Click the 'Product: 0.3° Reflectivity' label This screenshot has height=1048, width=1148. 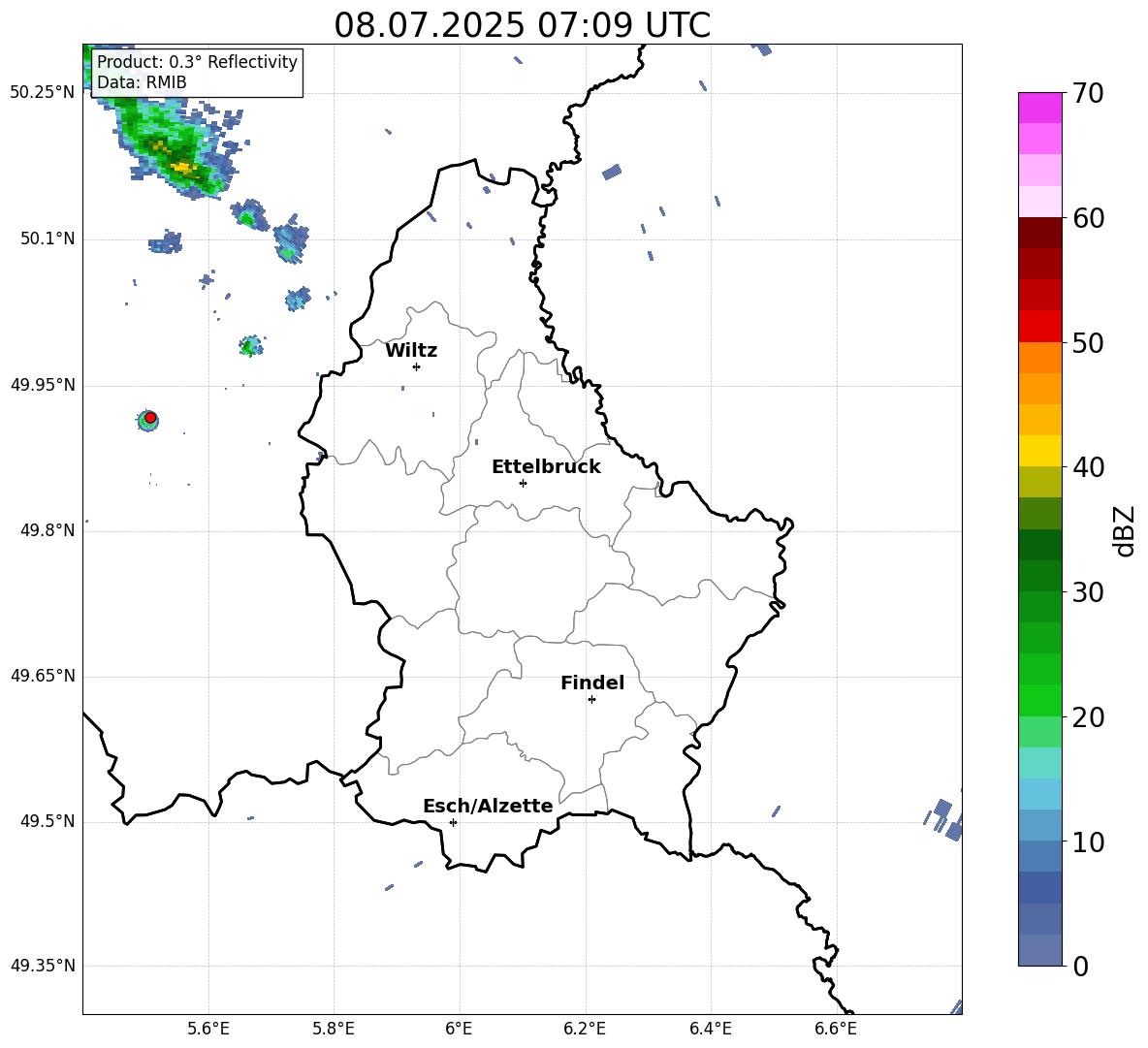pyautogui.click(x=197, y=61)
